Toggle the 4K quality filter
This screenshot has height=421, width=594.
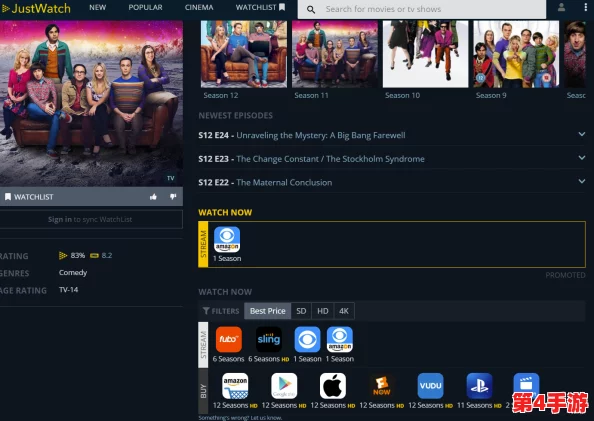(344, 311)
